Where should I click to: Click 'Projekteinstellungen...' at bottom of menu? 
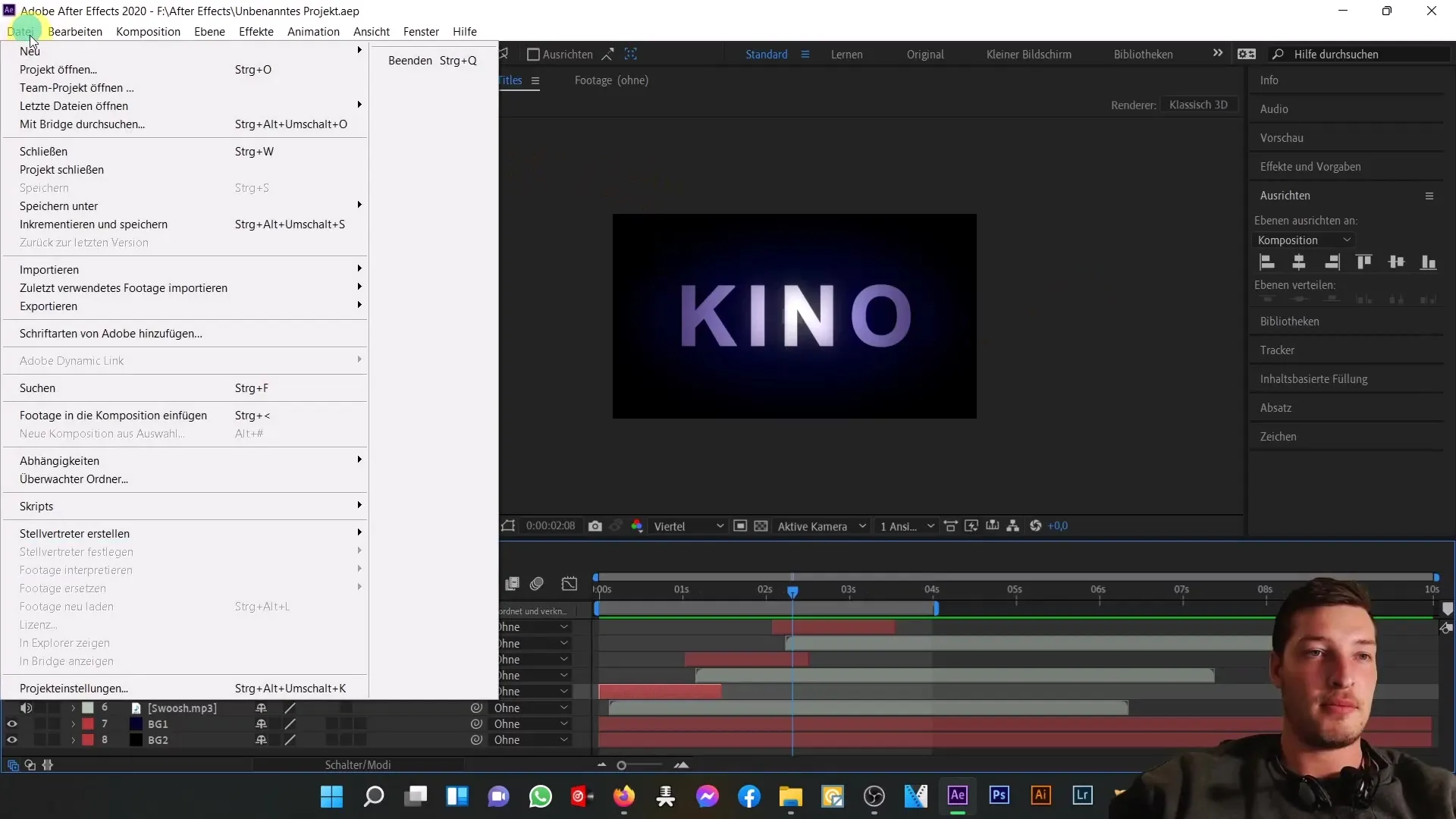(x=73, y=687)
